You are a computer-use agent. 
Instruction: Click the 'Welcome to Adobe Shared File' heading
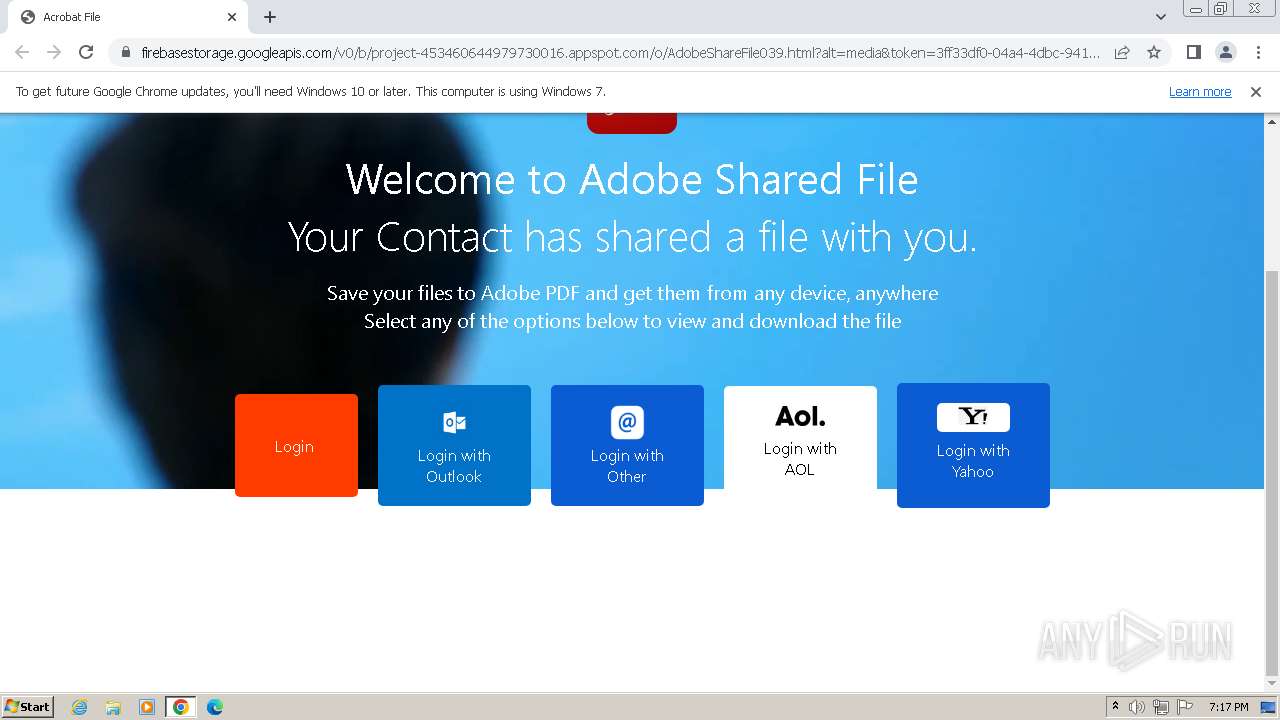pos(632,180)
